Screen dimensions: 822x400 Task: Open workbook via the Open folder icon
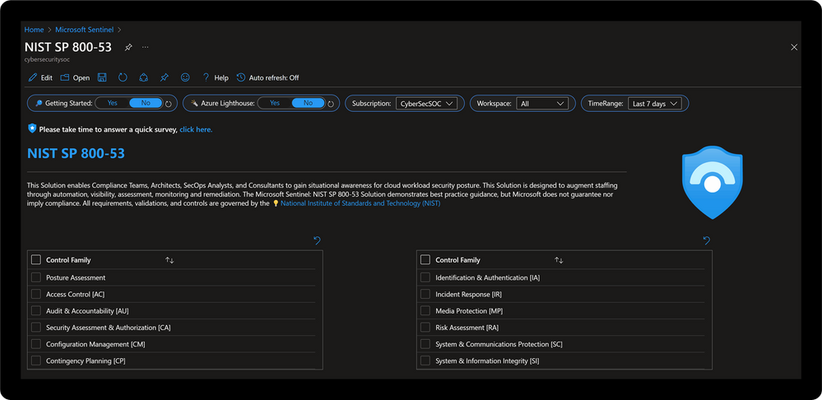point(65,78)
